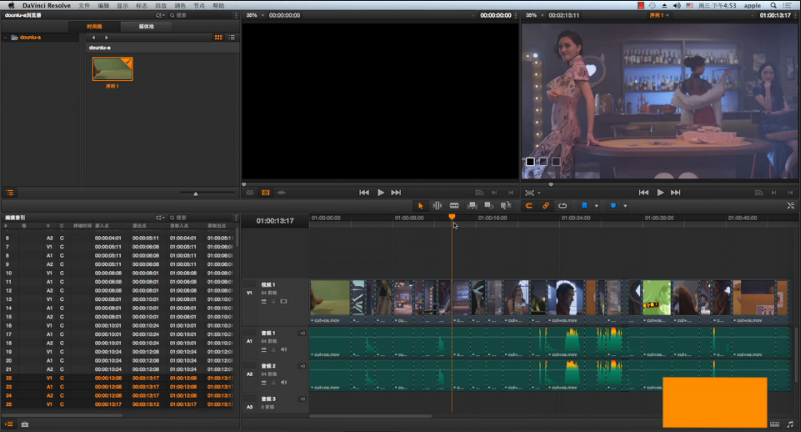Collapse the dounlu-a bin tree arrow

click(x=5, y=37)
